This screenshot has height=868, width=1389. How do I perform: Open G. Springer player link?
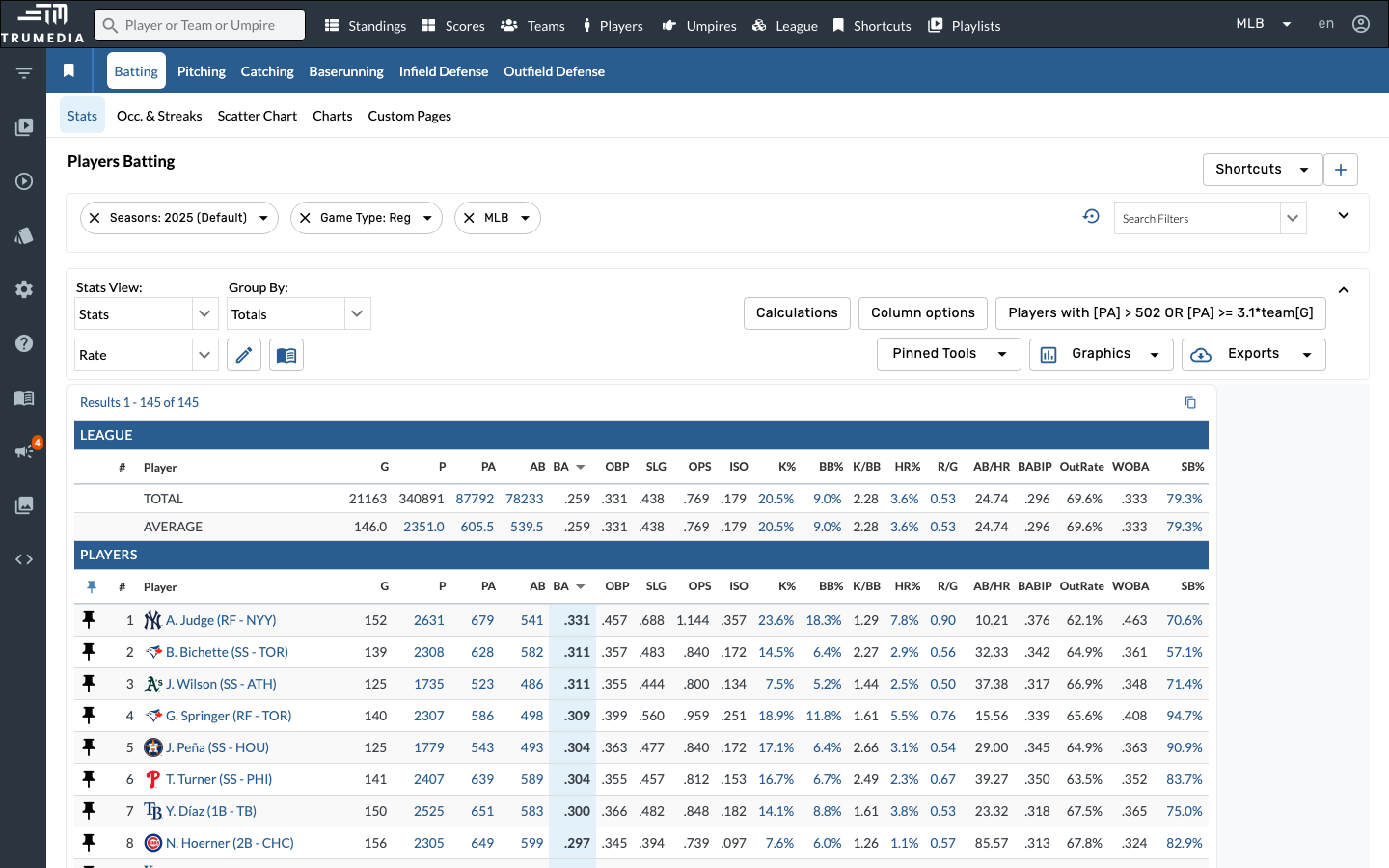tap(229, 716)
